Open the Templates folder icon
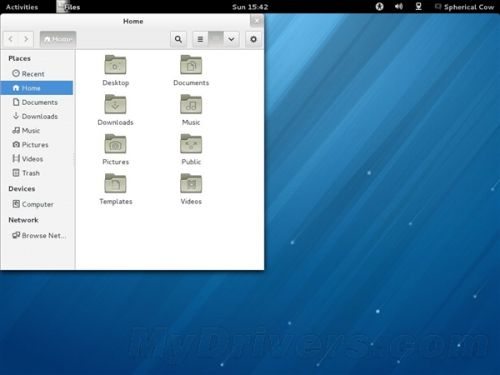The image size is (500, 375). (x=115, y=183)
